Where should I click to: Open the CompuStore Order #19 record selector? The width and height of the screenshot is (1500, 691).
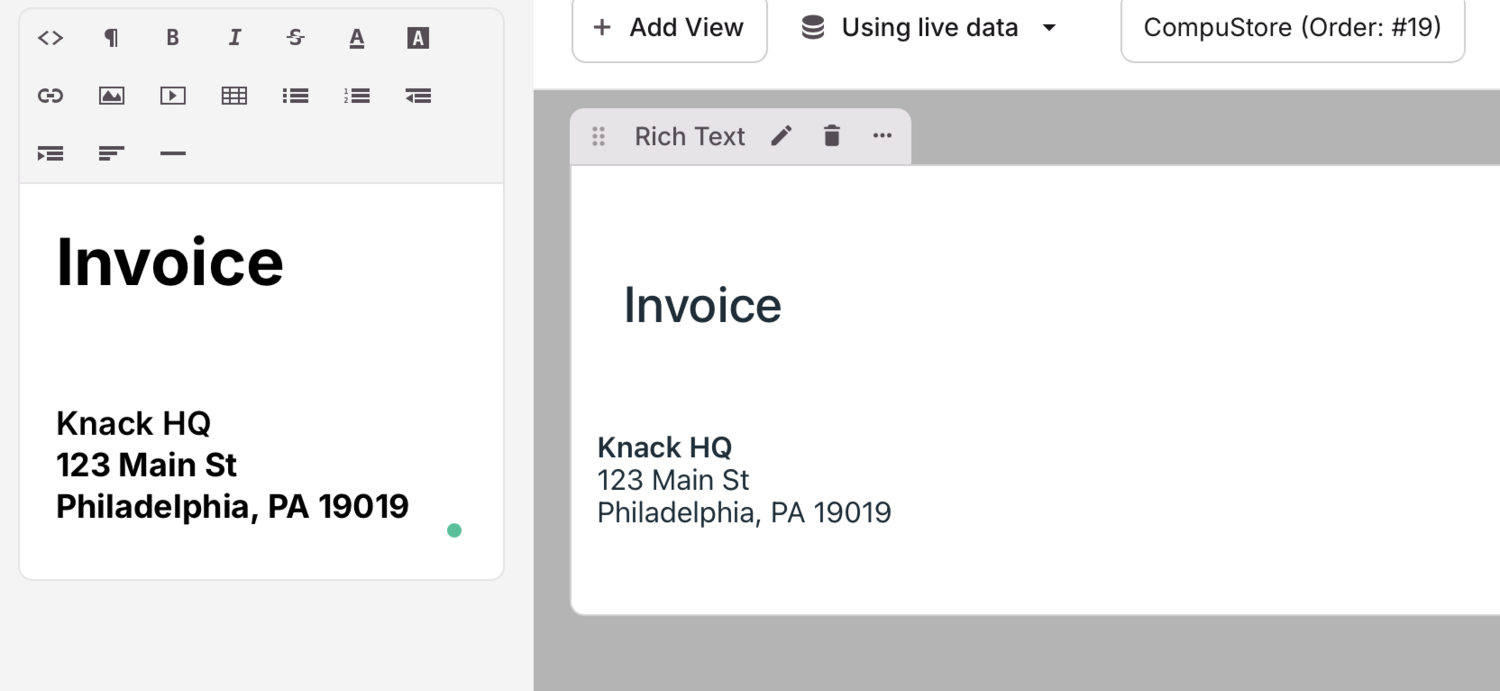click(x=1291, y=27)
